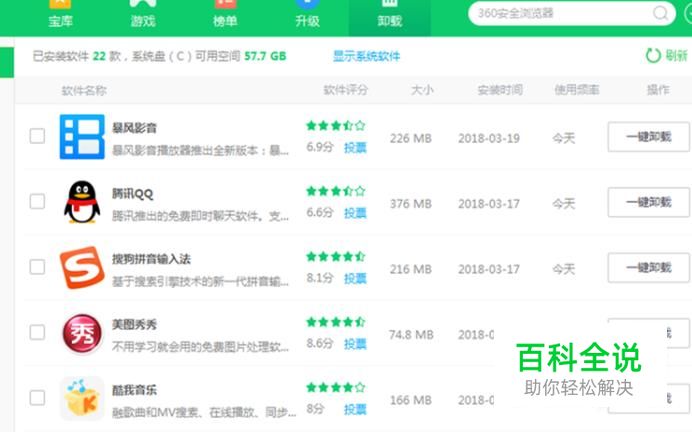
Task: Click the 6.9分 score text
Action: pyautogui.click(x=320, y=147)
